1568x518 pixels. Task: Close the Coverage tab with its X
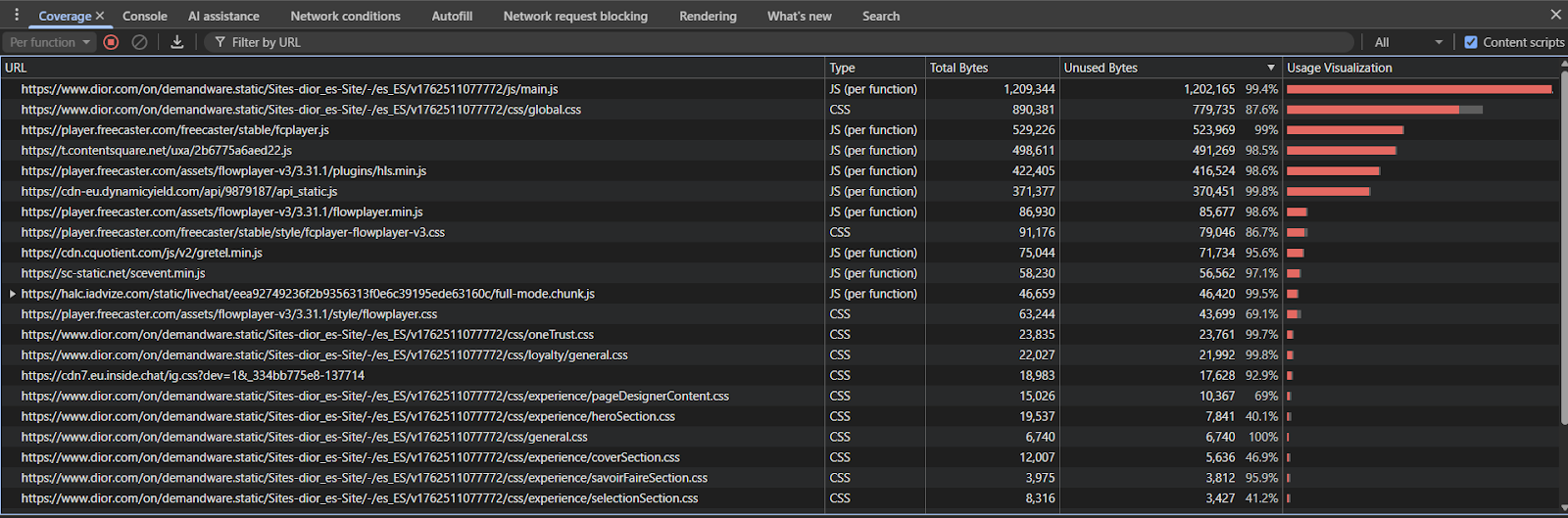100,16
